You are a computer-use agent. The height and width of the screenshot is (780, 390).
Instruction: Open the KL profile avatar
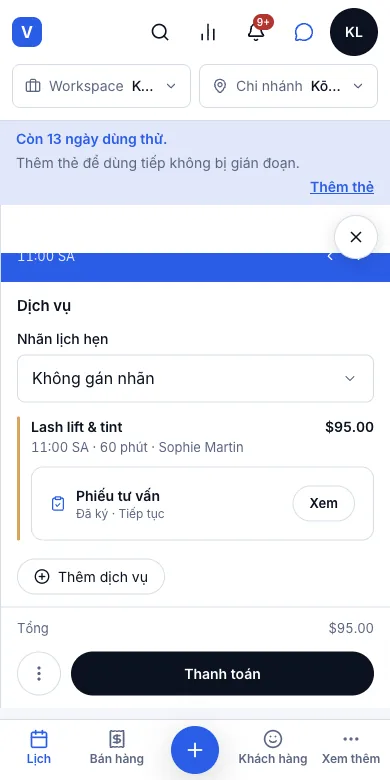[354, 32]
